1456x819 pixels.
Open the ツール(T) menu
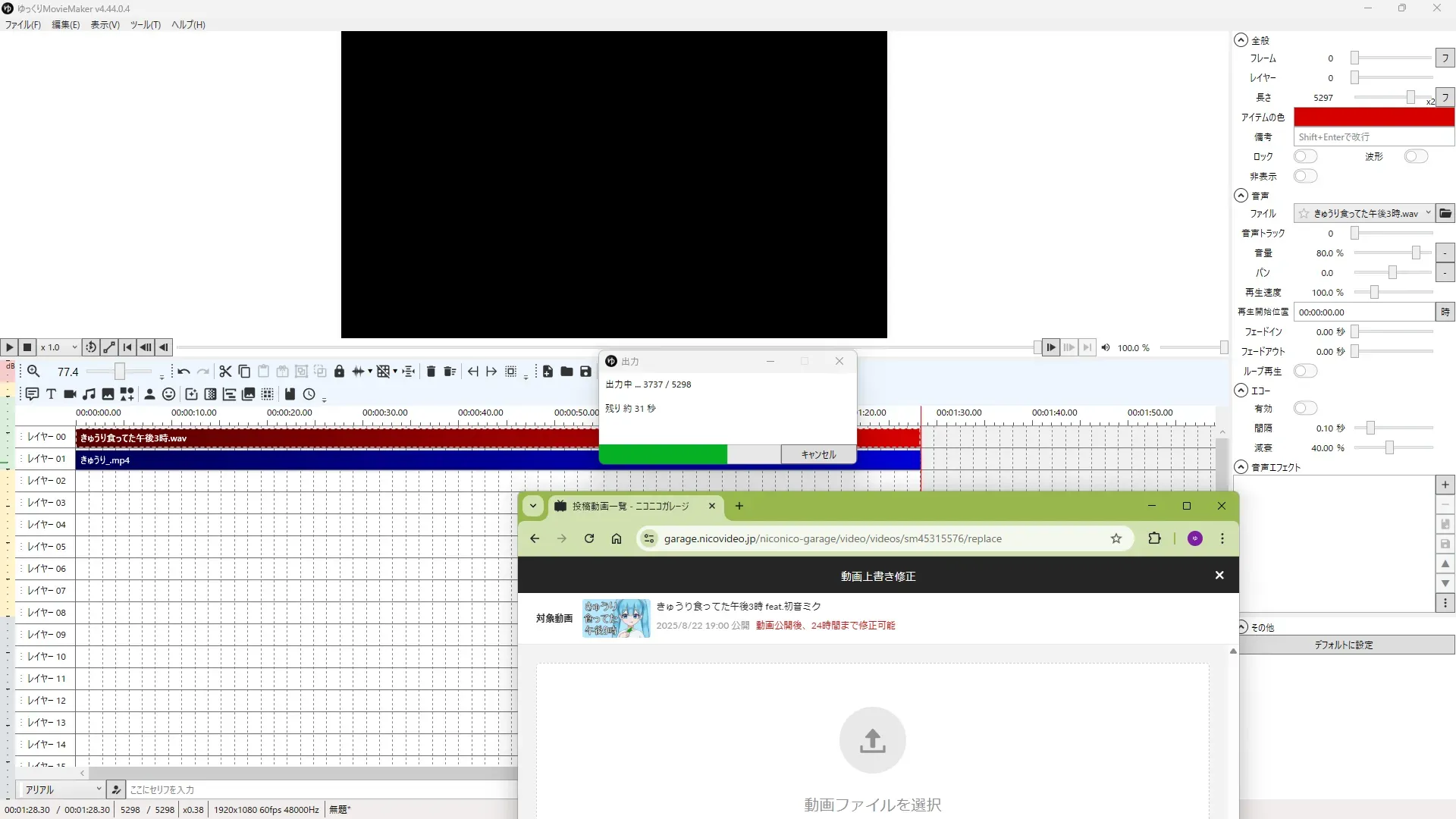(x=145, y=25)
